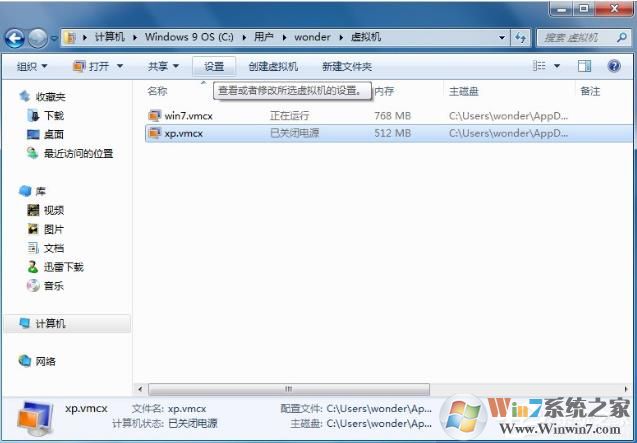Viewport: 637px width, 443px height.
Task: Open address bar history dropdown
Action: 502,37
